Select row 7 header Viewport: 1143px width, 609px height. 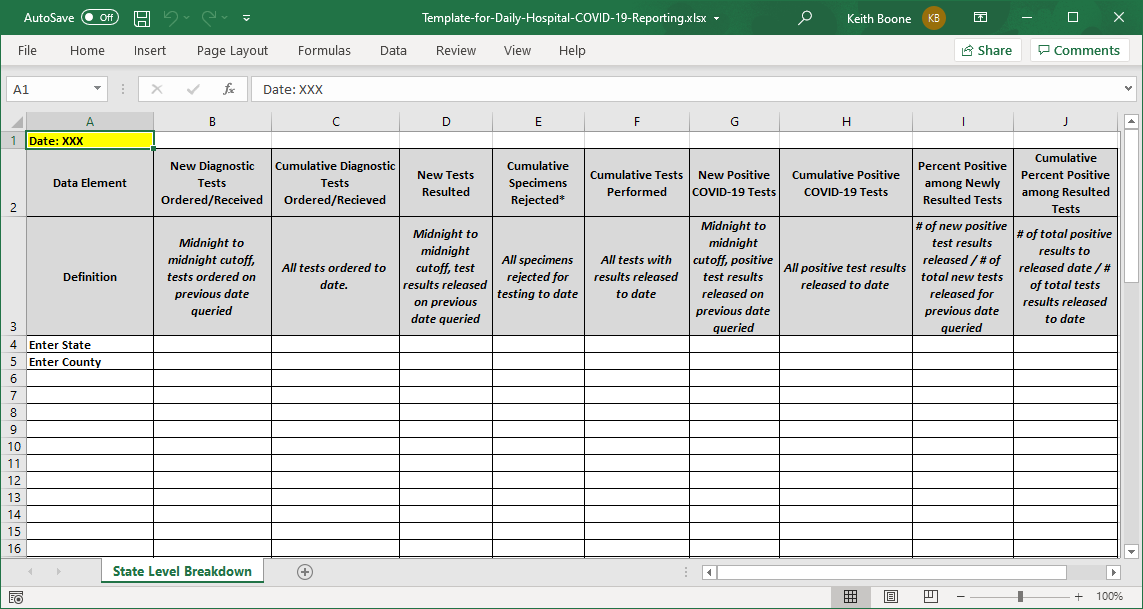click(x=13, y=395)
